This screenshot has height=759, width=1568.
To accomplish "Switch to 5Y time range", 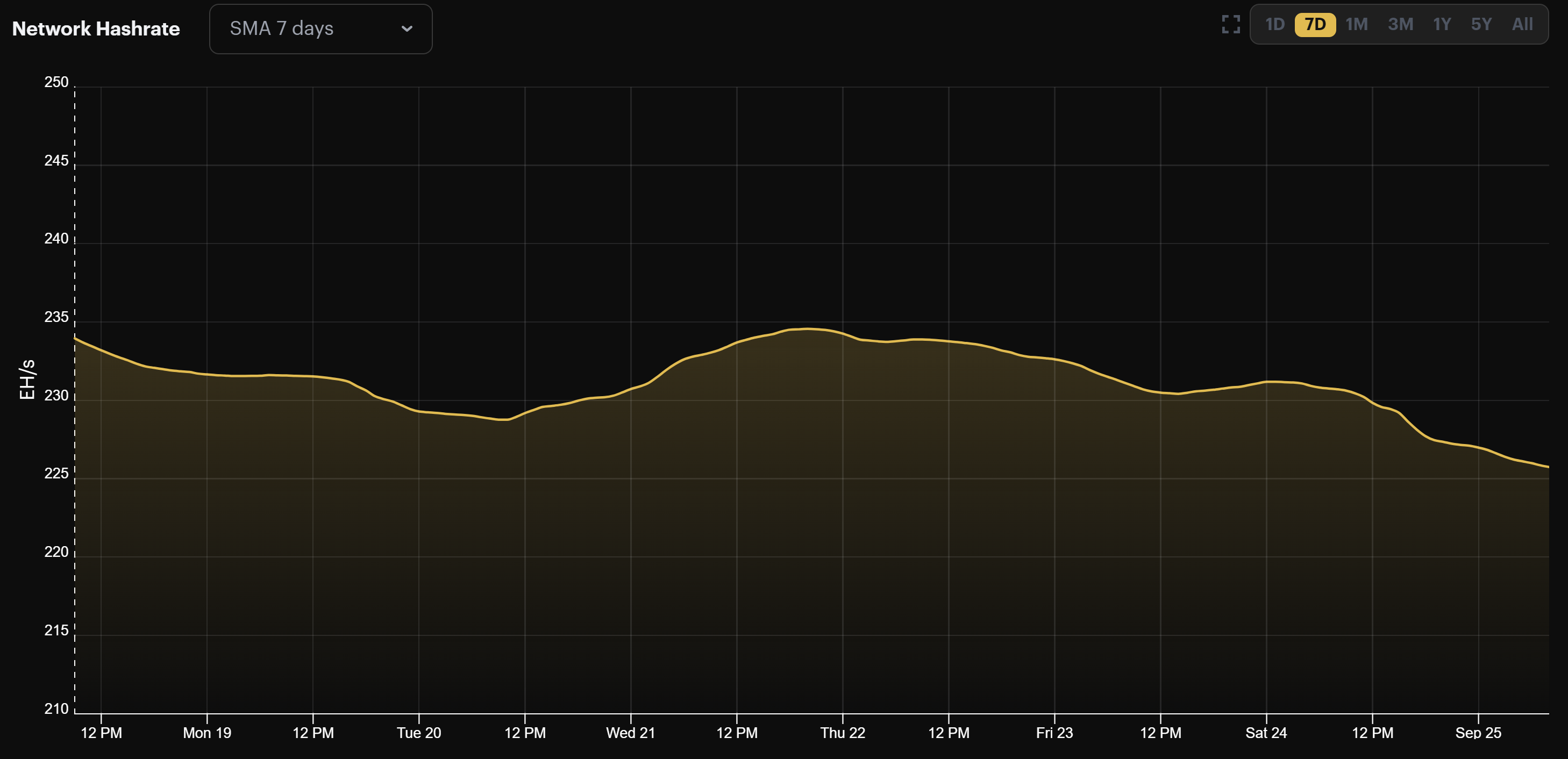I will (x=1481, y=24).
